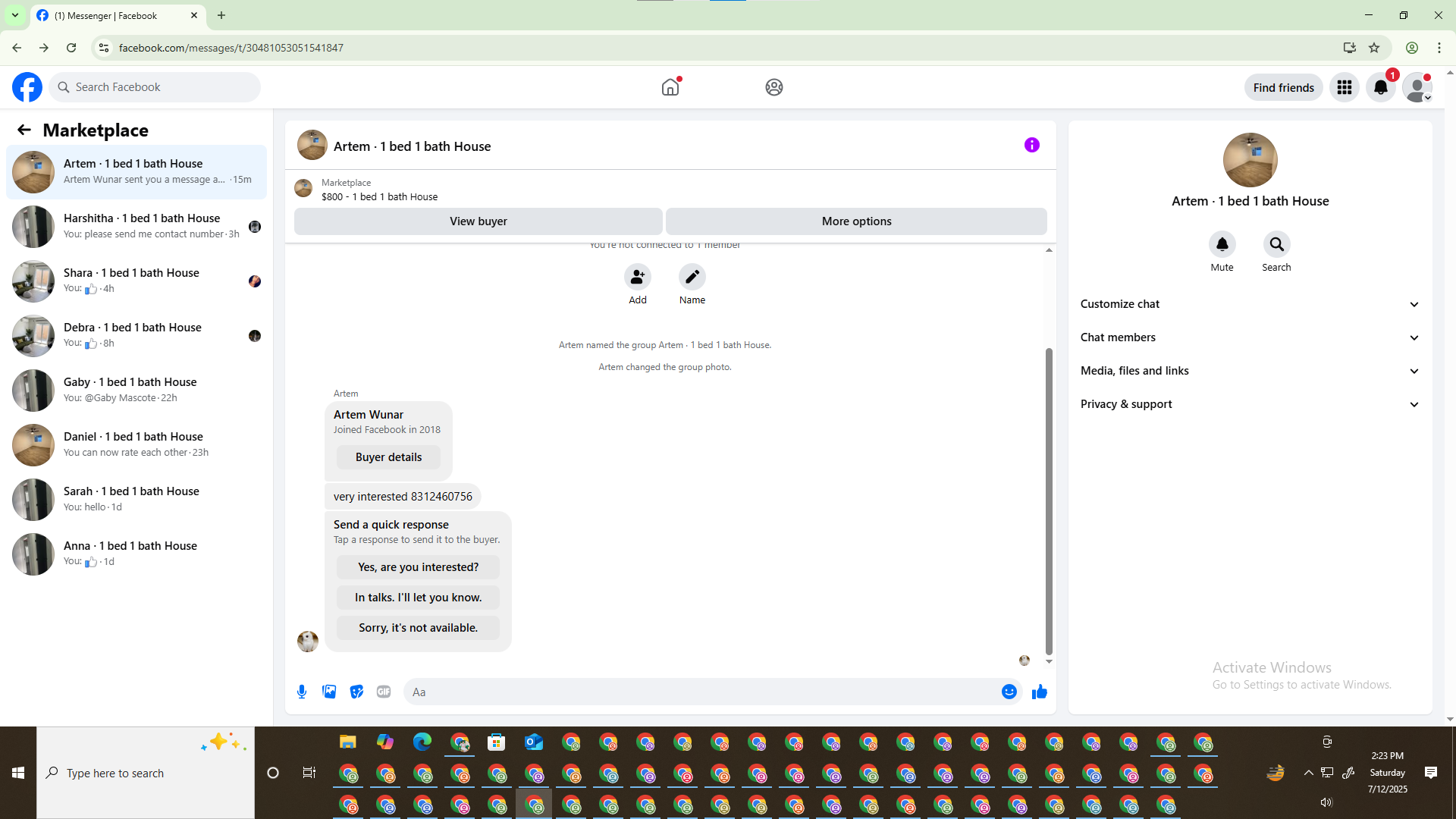Open the emoji picker in message box
The width and height of the screenshot is (1456, 819).
1009,692
